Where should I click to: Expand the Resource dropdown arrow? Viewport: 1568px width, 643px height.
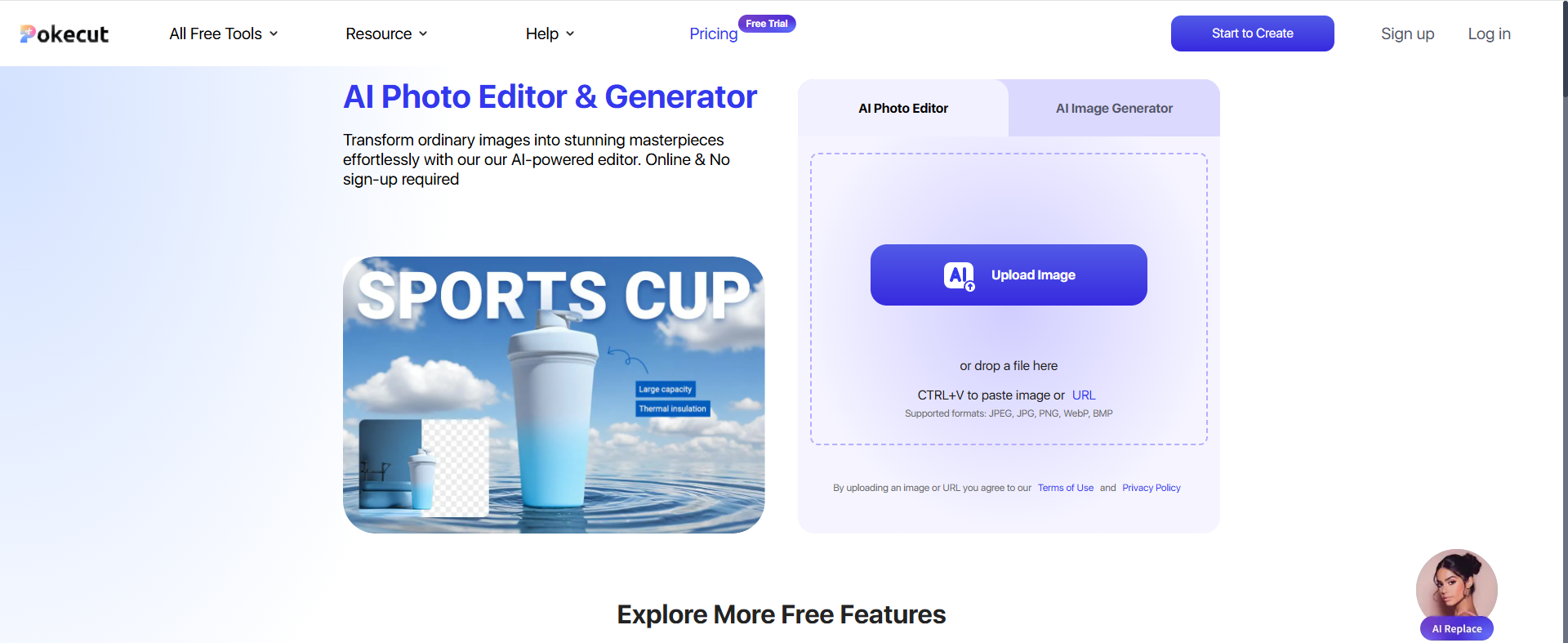(x=423, y=33)
